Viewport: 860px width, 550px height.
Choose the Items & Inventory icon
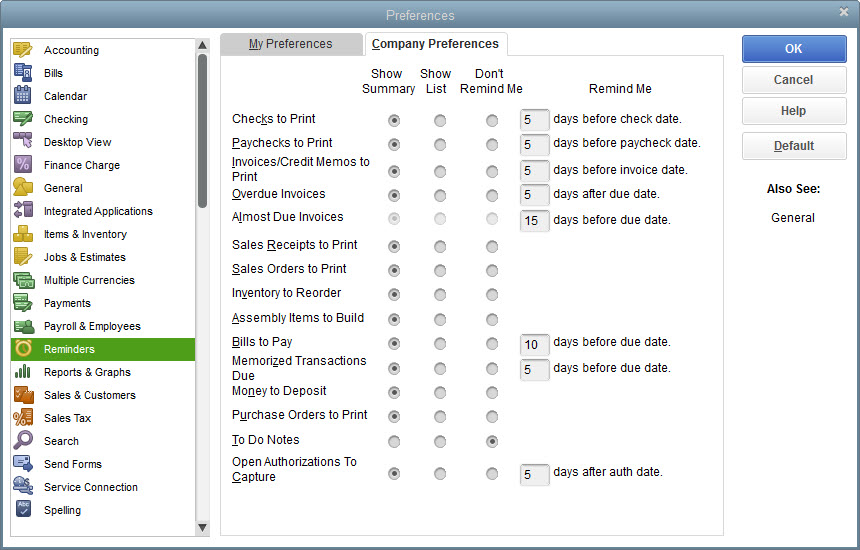coord(23,234)
